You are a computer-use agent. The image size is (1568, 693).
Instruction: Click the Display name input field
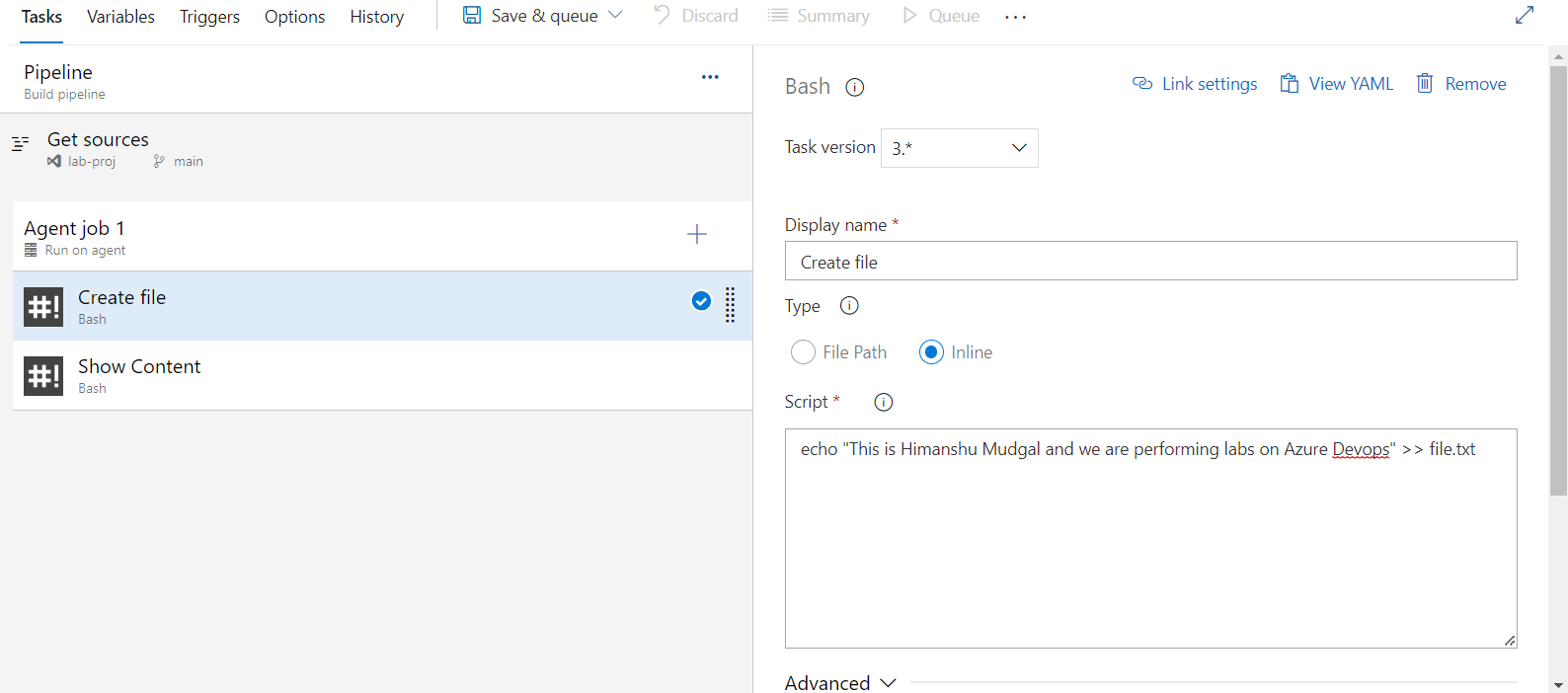[1150, 262]
